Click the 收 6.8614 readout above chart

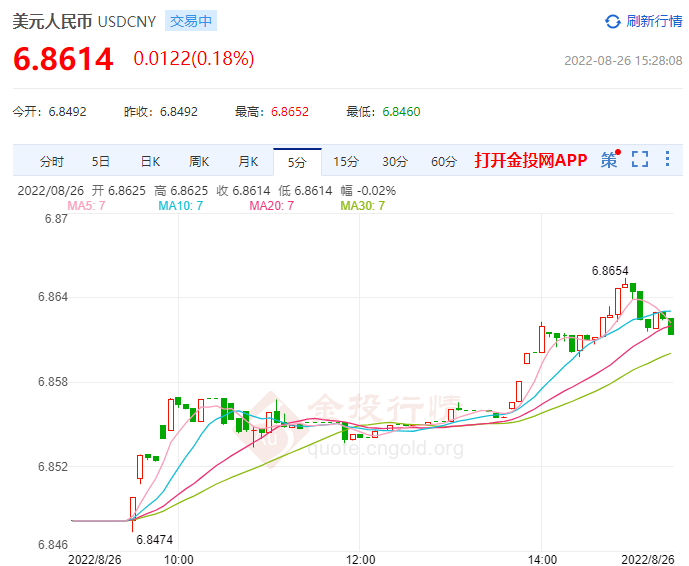243,191
